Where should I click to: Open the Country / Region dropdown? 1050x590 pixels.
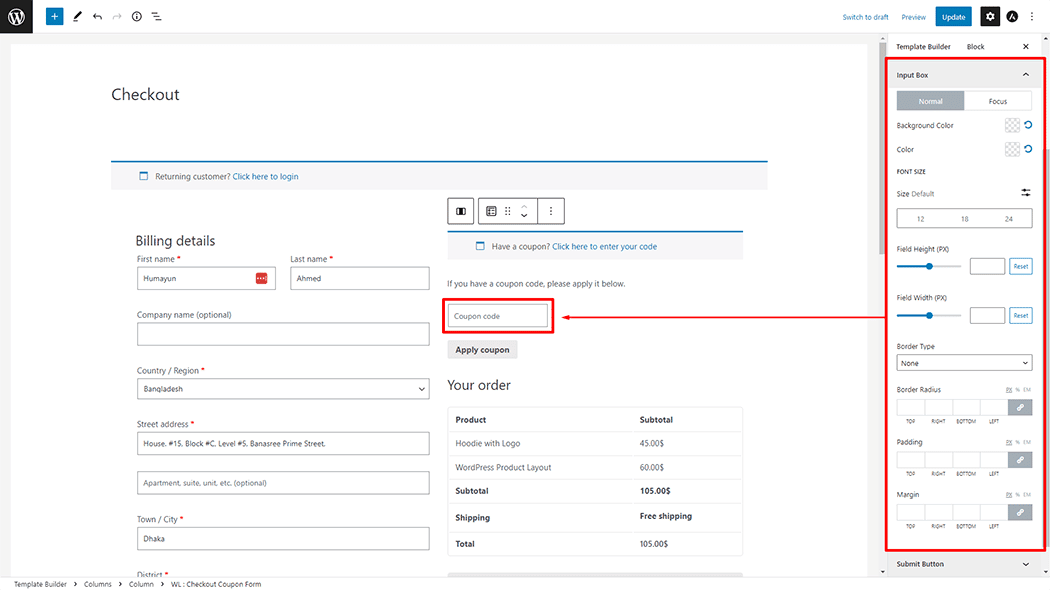tap(283, 389)
